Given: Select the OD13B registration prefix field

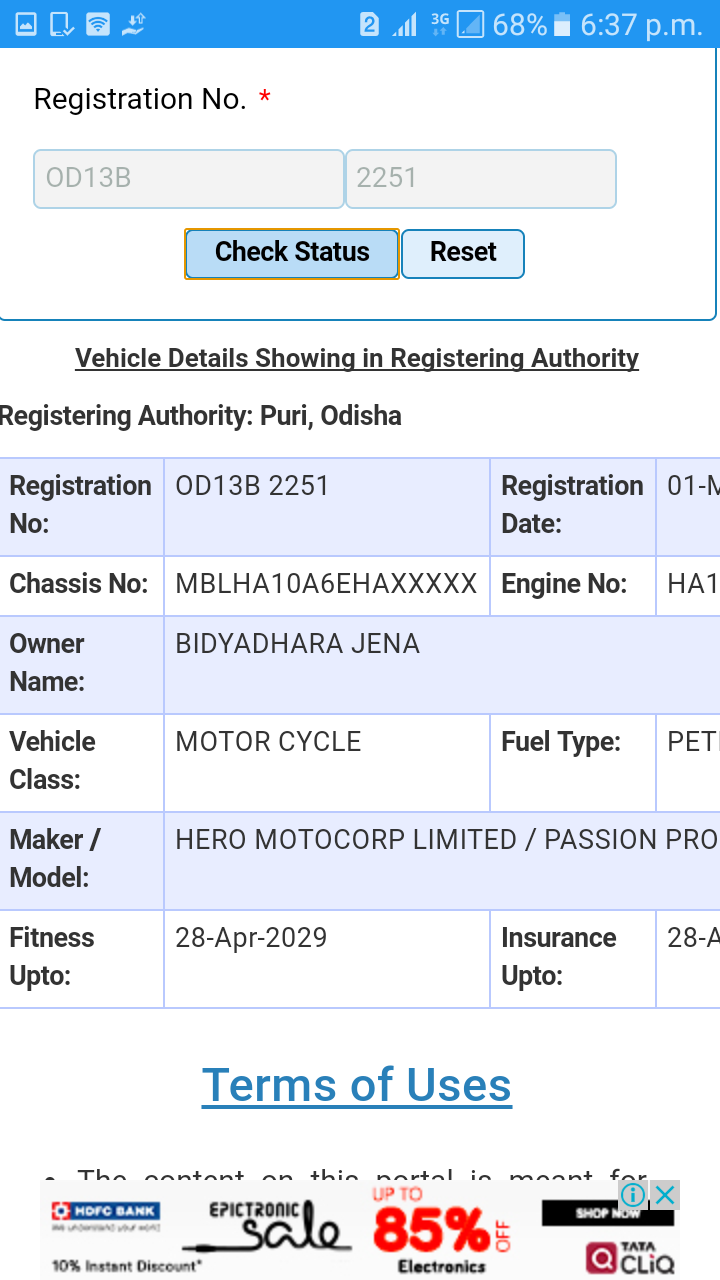Looking at the screenshot, I should pos(189,179).
